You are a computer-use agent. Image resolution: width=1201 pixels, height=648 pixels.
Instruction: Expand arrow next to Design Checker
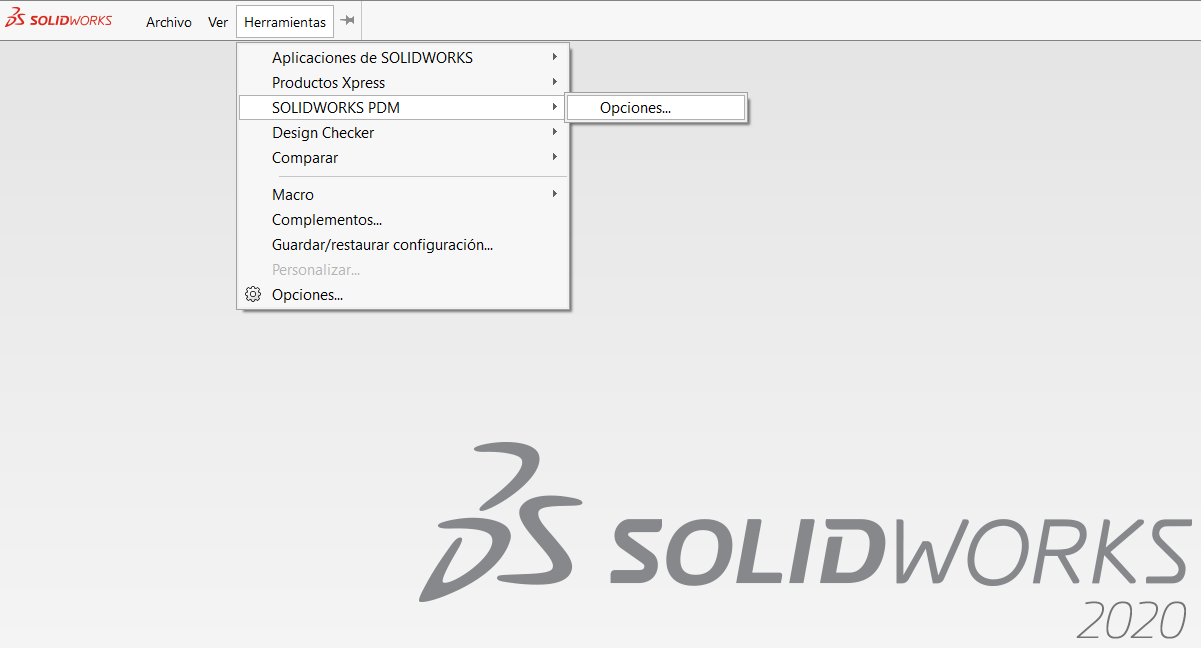554,132
